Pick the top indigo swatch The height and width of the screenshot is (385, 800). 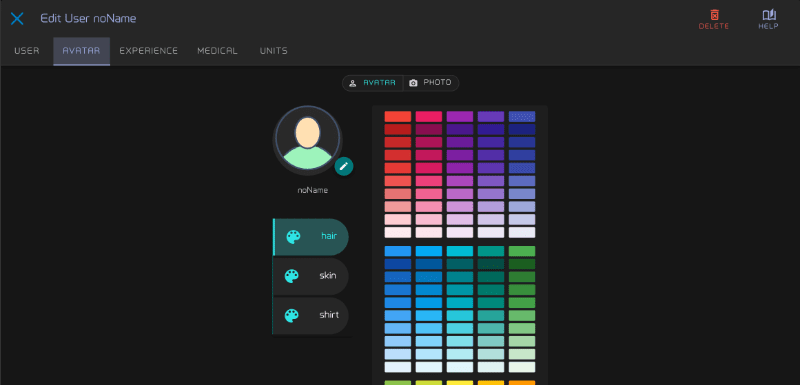522,117
